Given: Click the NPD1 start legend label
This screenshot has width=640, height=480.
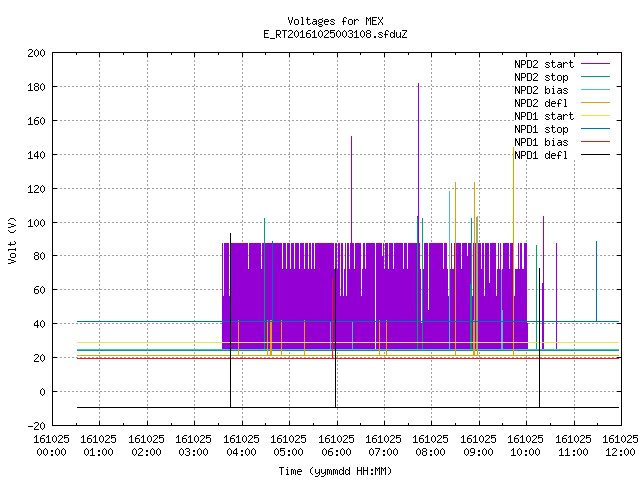Looking at the screenshot, I should tap(544, 116).
